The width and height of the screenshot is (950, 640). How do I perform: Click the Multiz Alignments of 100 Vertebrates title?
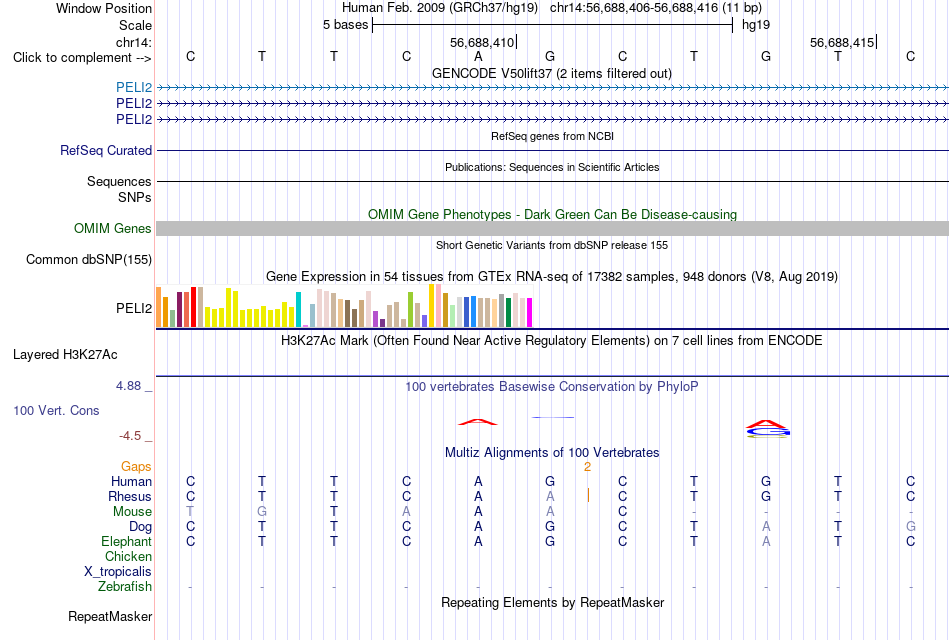[552, 453]
